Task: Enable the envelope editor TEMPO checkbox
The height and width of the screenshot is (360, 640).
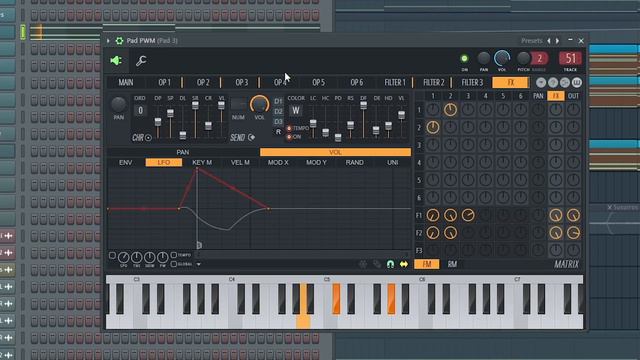Action: click(x=174, y=255)
